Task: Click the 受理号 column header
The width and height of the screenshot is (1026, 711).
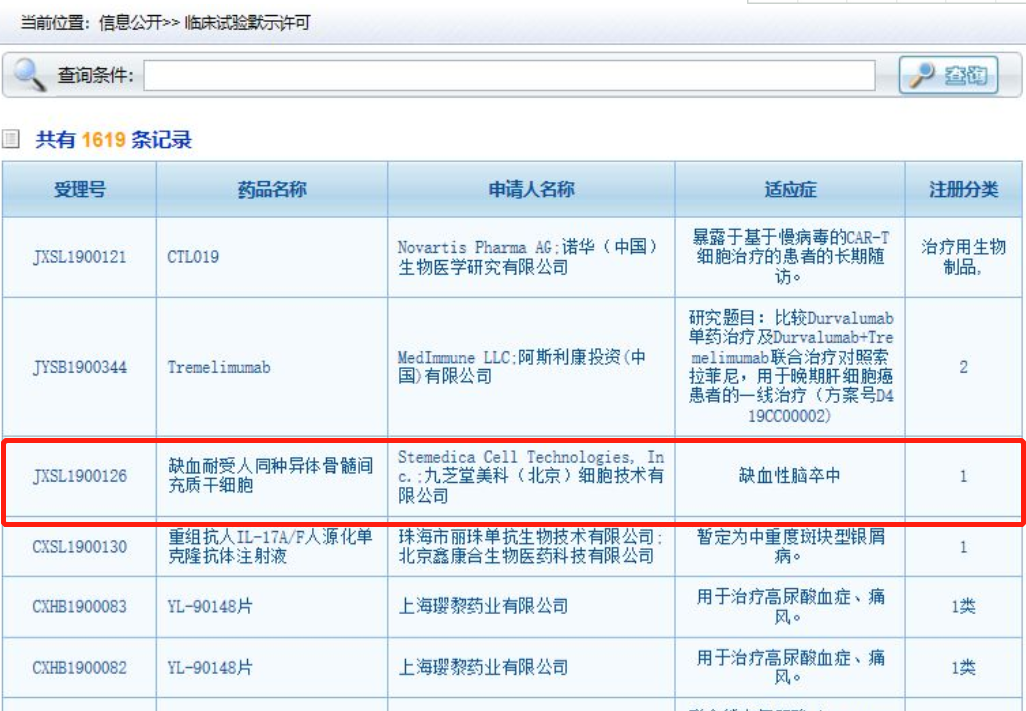Action: [79, 190]
